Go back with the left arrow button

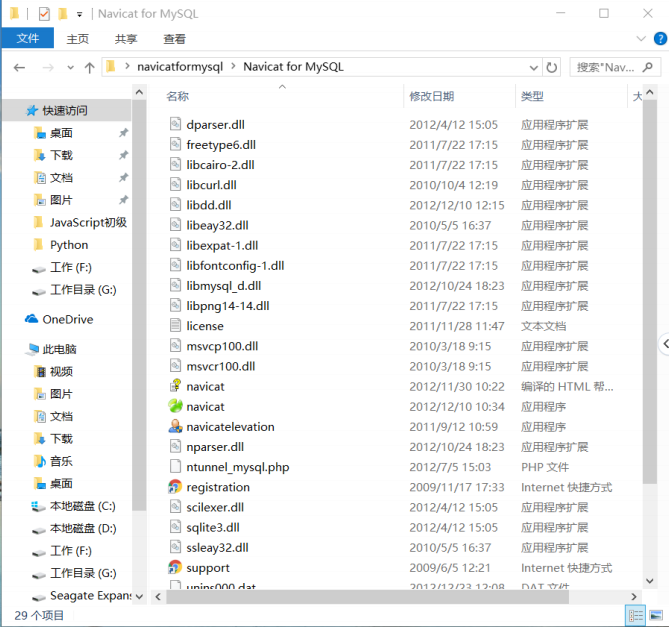point(19,67)
